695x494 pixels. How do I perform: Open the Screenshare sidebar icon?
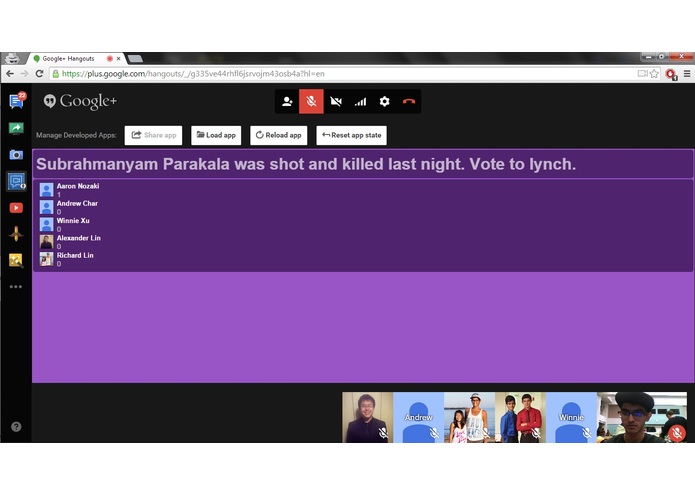[x=16, y=128]
